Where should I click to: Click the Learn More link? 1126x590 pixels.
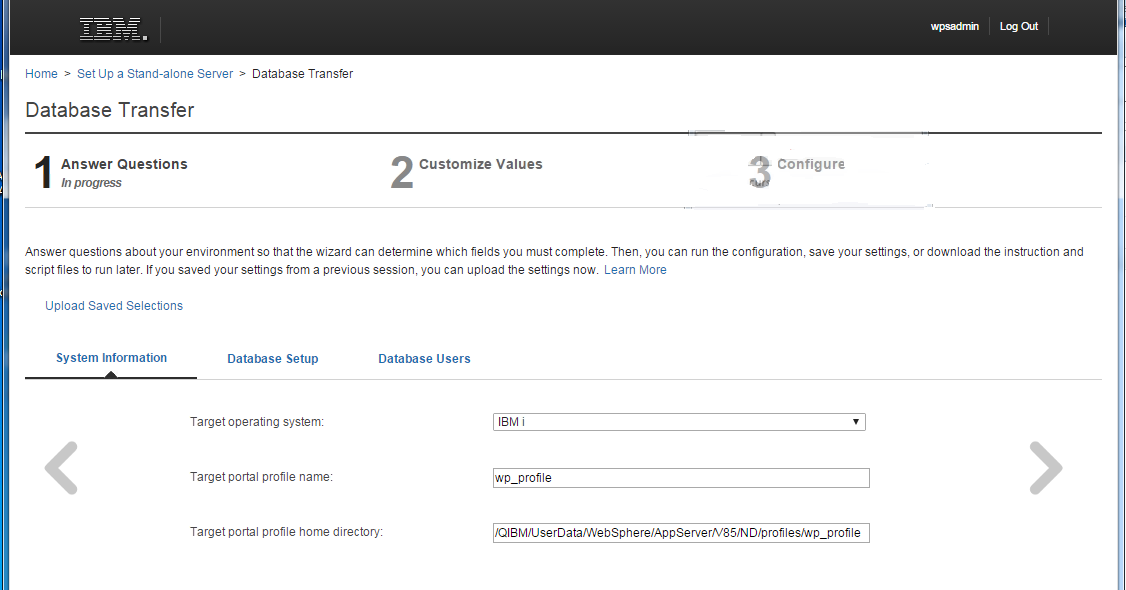point(635,270)
